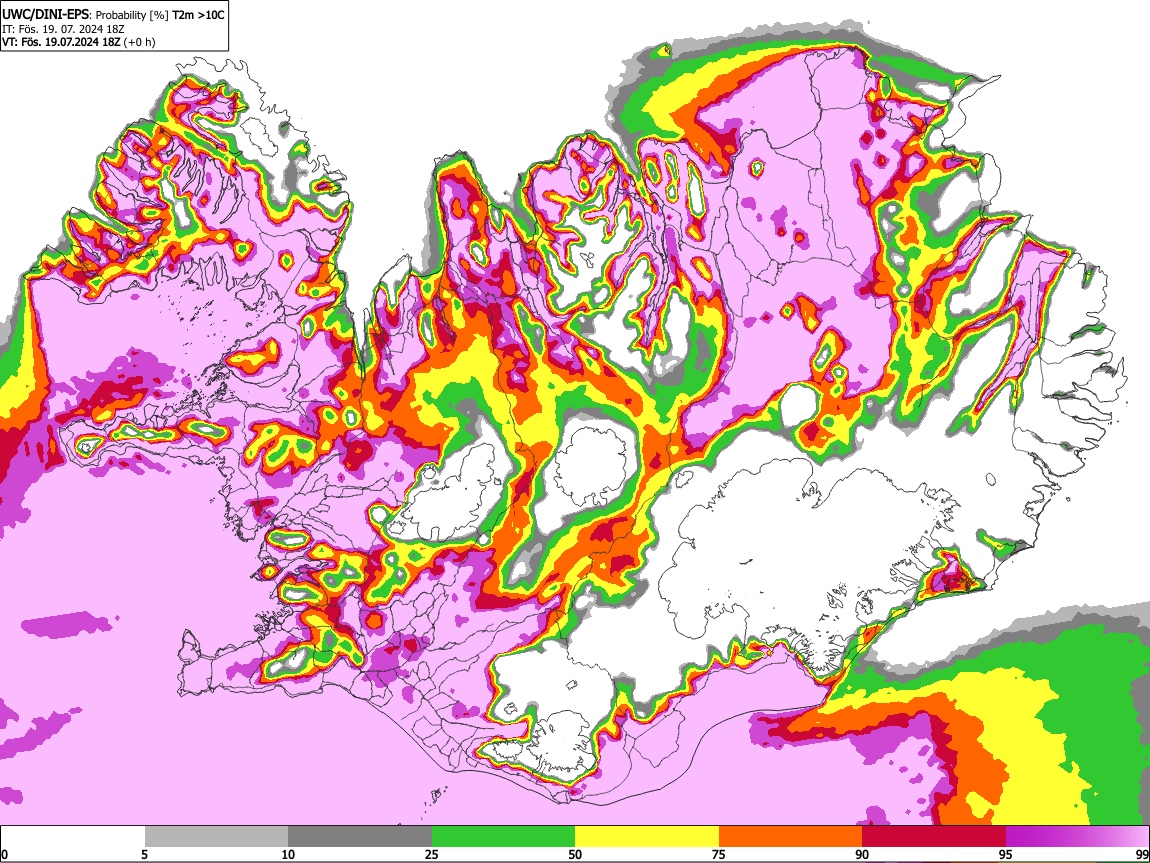Image resolution: width=1150 pixels, height=863 pixels.
Task: Click the 'UWC/DINI-EPS' title text
Action: (x=43, y=15)
